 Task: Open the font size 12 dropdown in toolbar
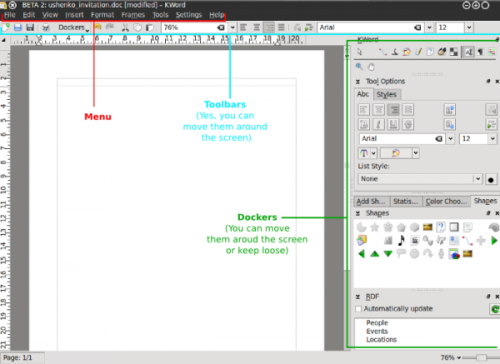click(x=469, y=28)
